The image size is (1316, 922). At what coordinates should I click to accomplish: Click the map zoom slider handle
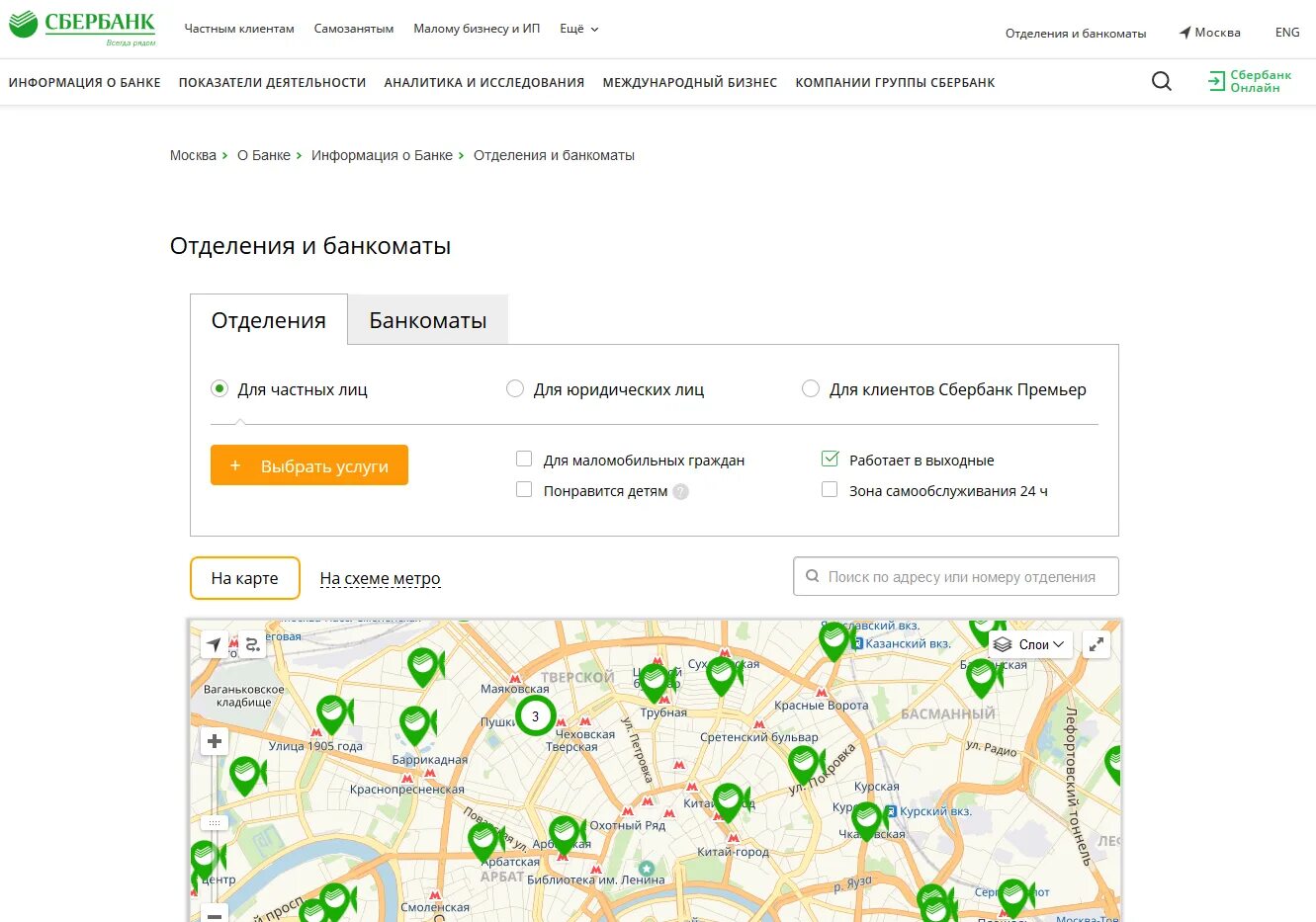pos(215,822)
